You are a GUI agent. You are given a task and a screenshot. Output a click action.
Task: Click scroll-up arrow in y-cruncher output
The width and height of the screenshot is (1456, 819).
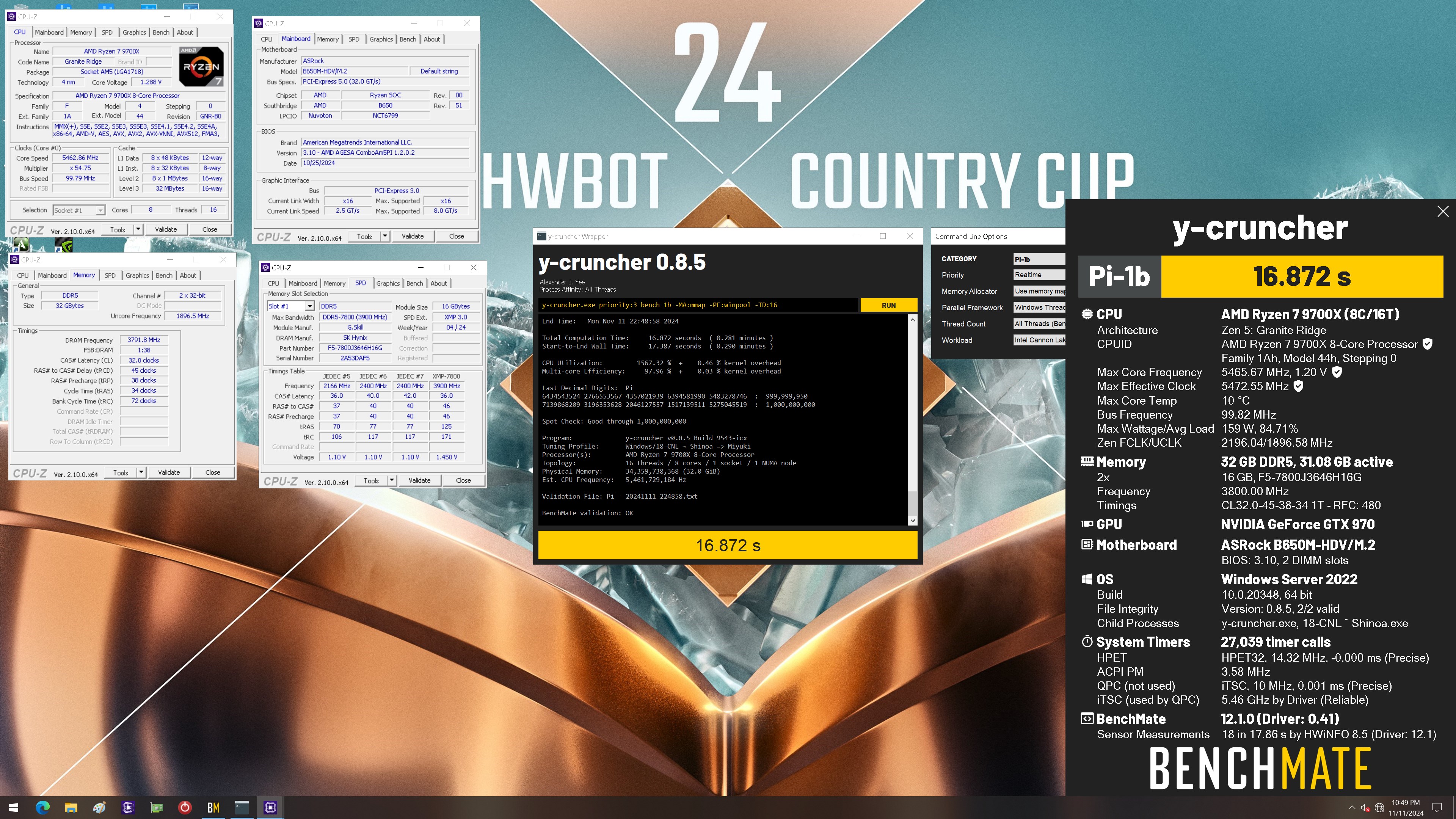pos(912,319)
